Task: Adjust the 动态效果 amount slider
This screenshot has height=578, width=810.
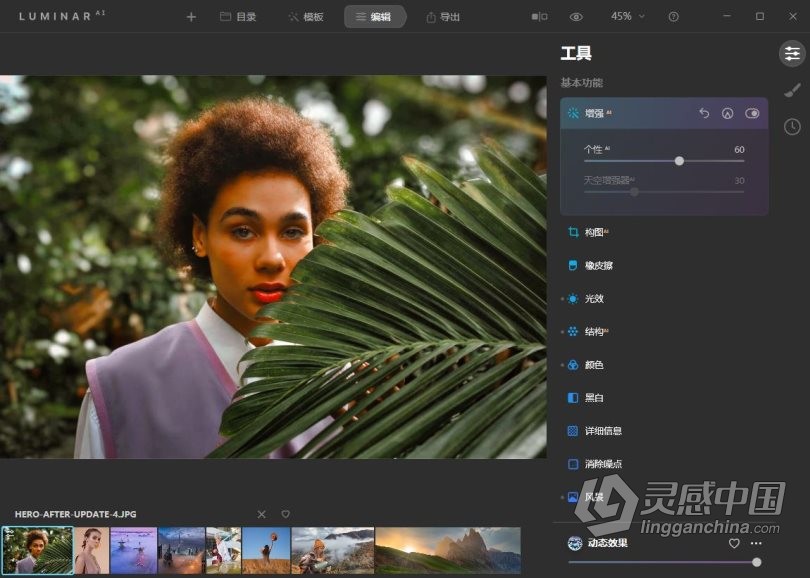Action: (756, 562)
